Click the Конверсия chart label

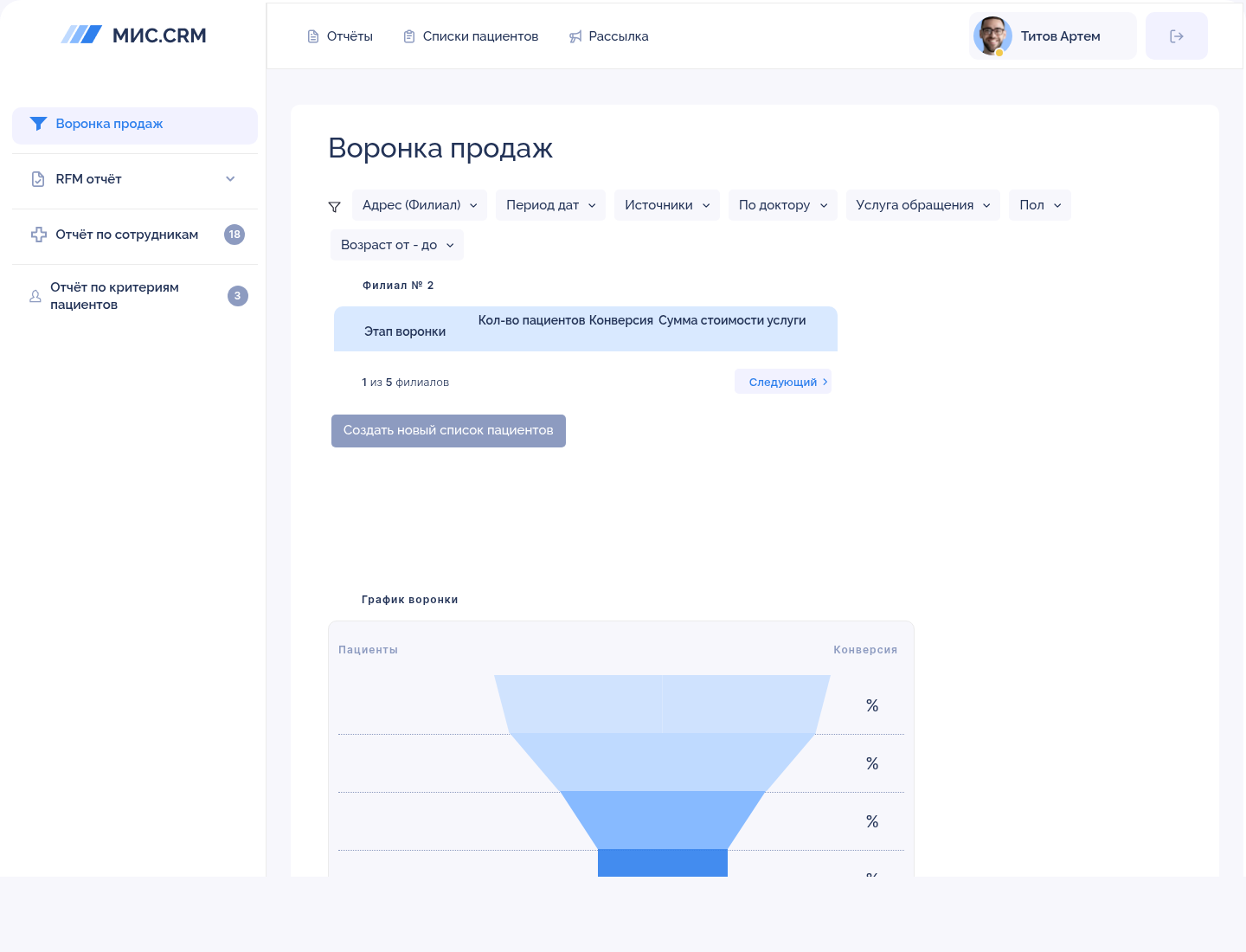(x=865, y=650)
